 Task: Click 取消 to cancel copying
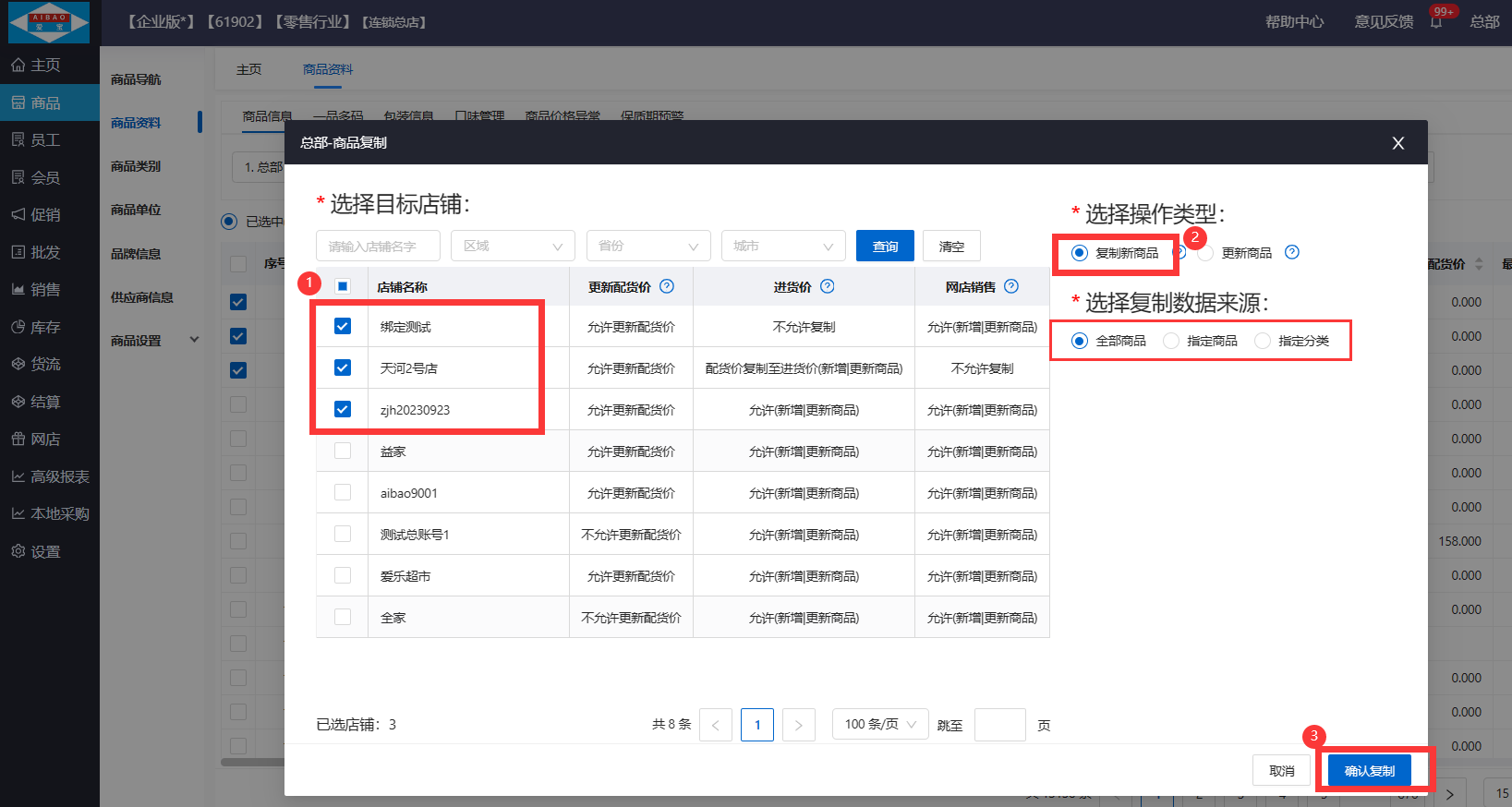[1281, 770]
